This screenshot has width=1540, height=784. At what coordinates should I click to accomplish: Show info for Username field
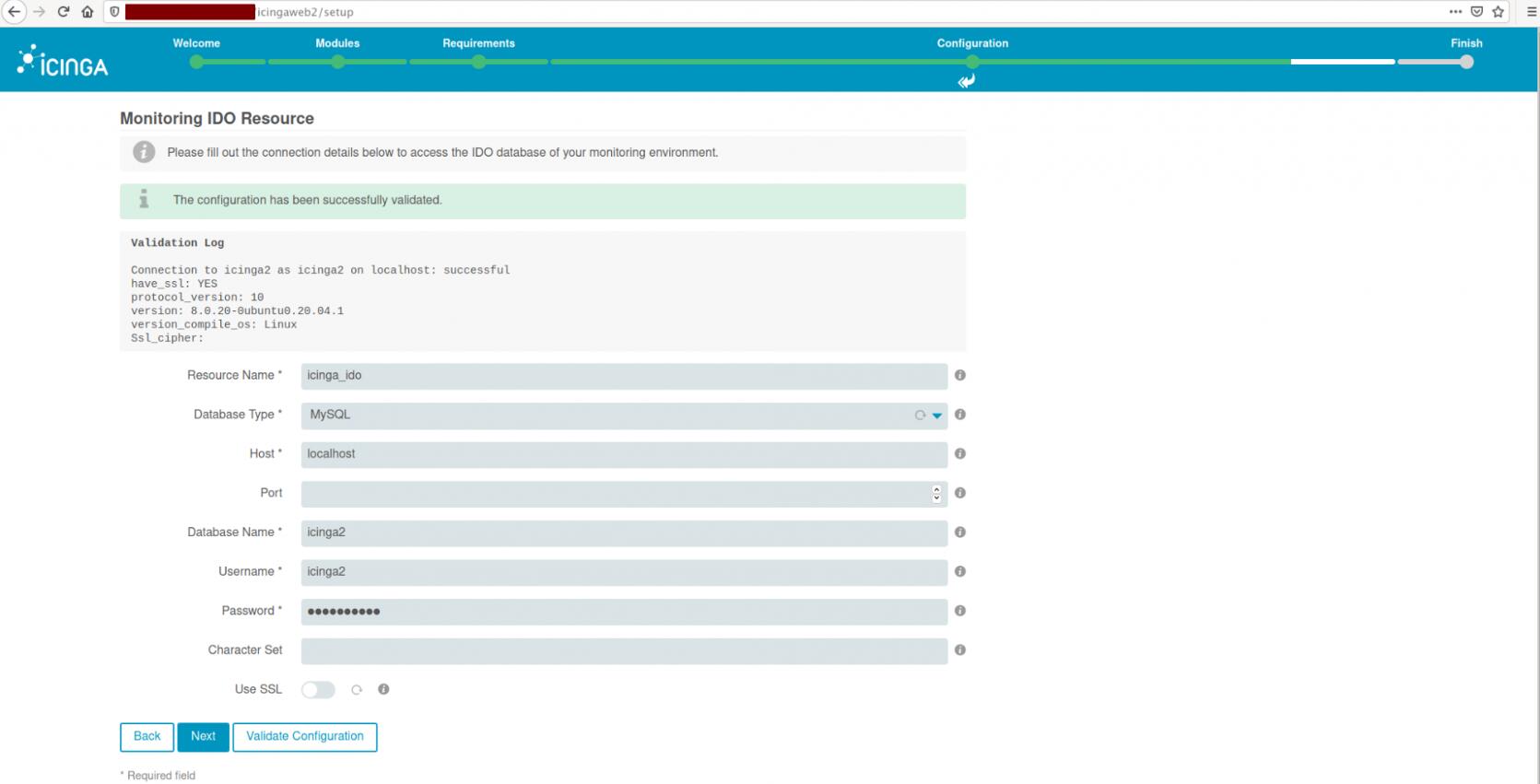click(959, 571)
